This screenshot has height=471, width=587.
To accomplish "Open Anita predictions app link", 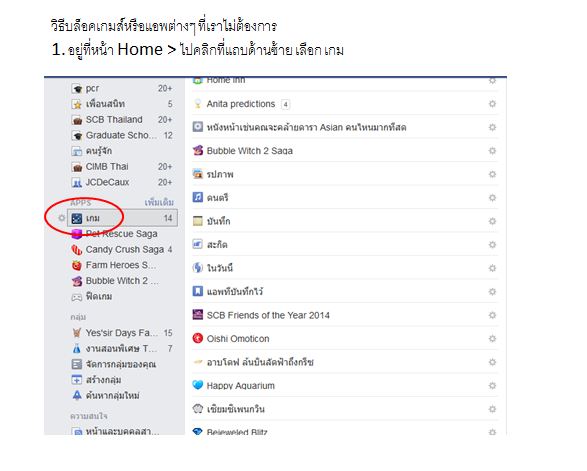I will tap(241, 104).
